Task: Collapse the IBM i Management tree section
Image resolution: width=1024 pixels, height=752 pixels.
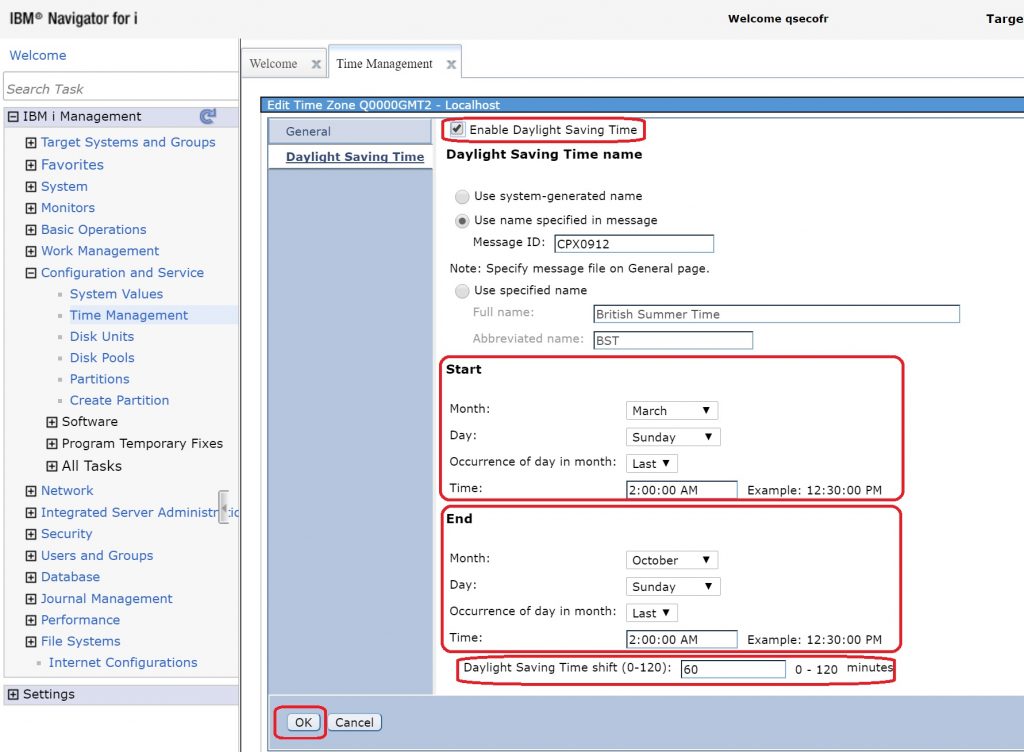Action: pyautogui.click(x=13, y=117)
